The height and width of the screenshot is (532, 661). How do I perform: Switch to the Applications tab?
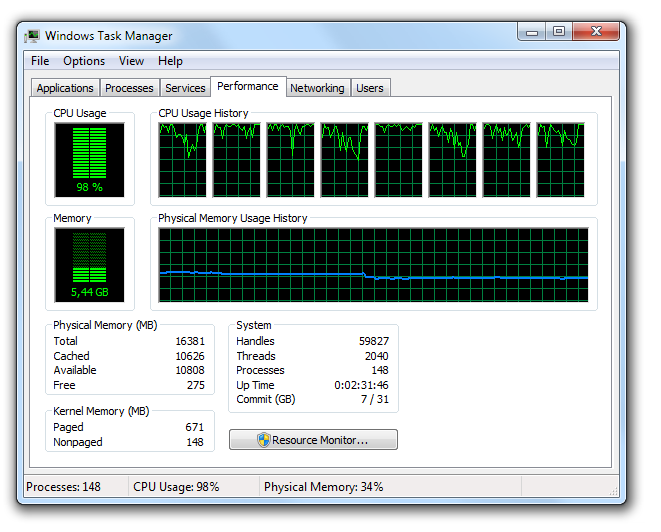(x=65, y=88)
